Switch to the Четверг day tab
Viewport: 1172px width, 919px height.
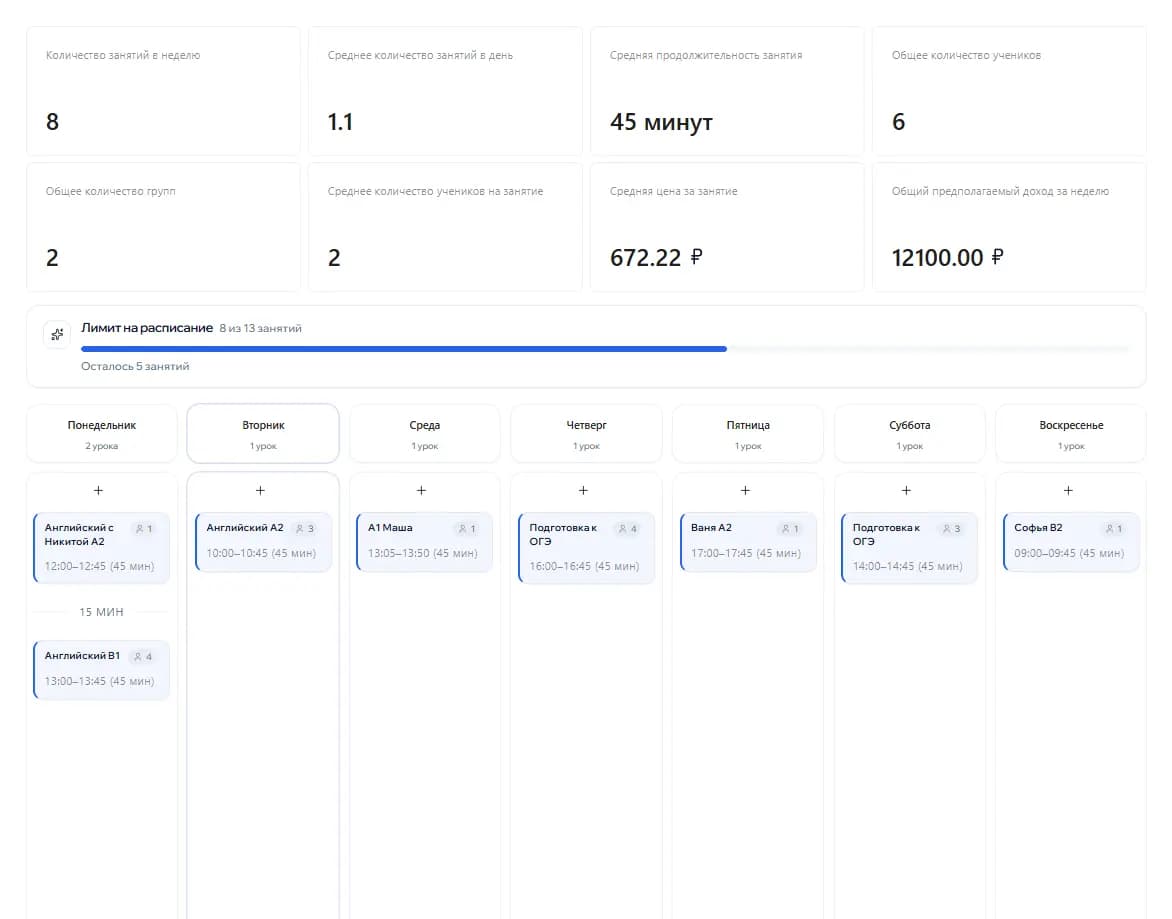click(x=586, y=433)
